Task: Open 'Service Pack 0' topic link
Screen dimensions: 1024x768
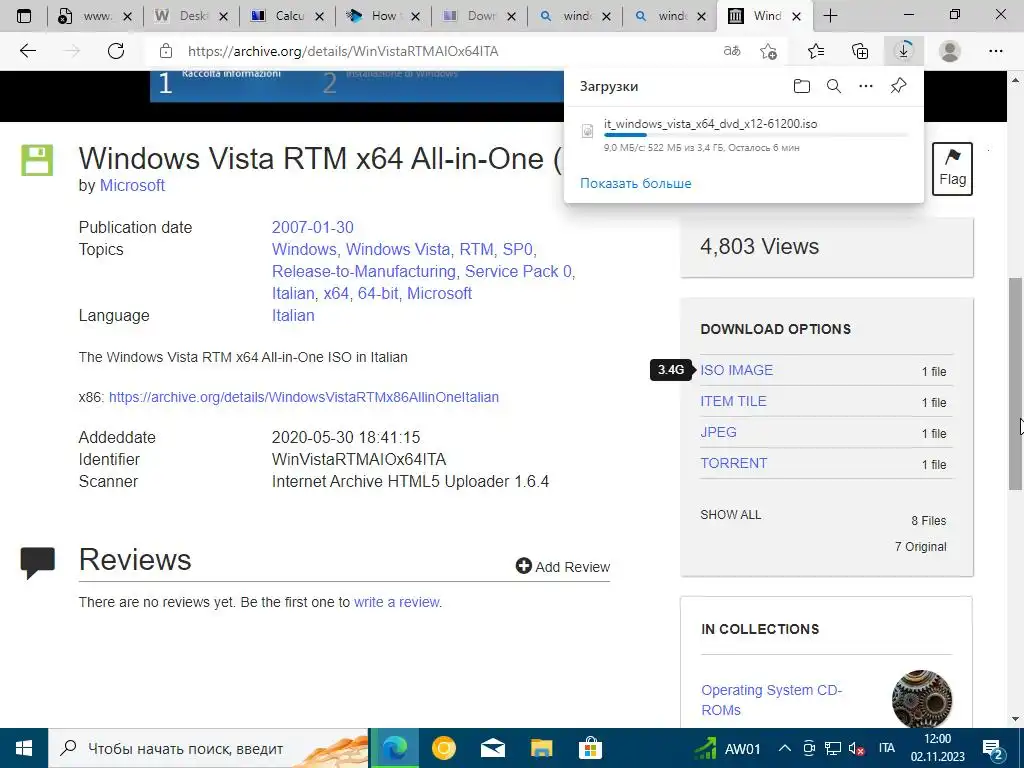Action: tap(518, 271)
